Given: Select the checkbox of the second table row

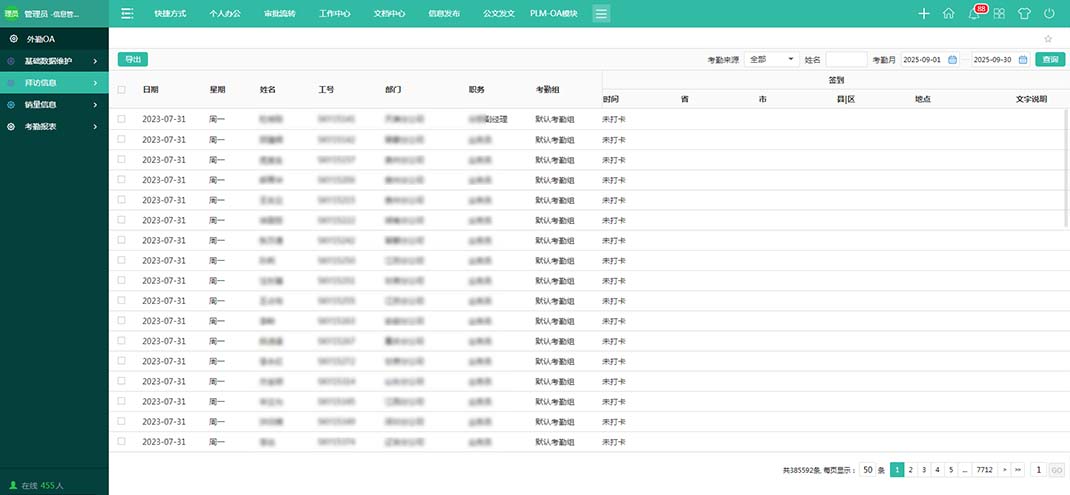Looking at the screenshot, I should click(x=122, y=139).
